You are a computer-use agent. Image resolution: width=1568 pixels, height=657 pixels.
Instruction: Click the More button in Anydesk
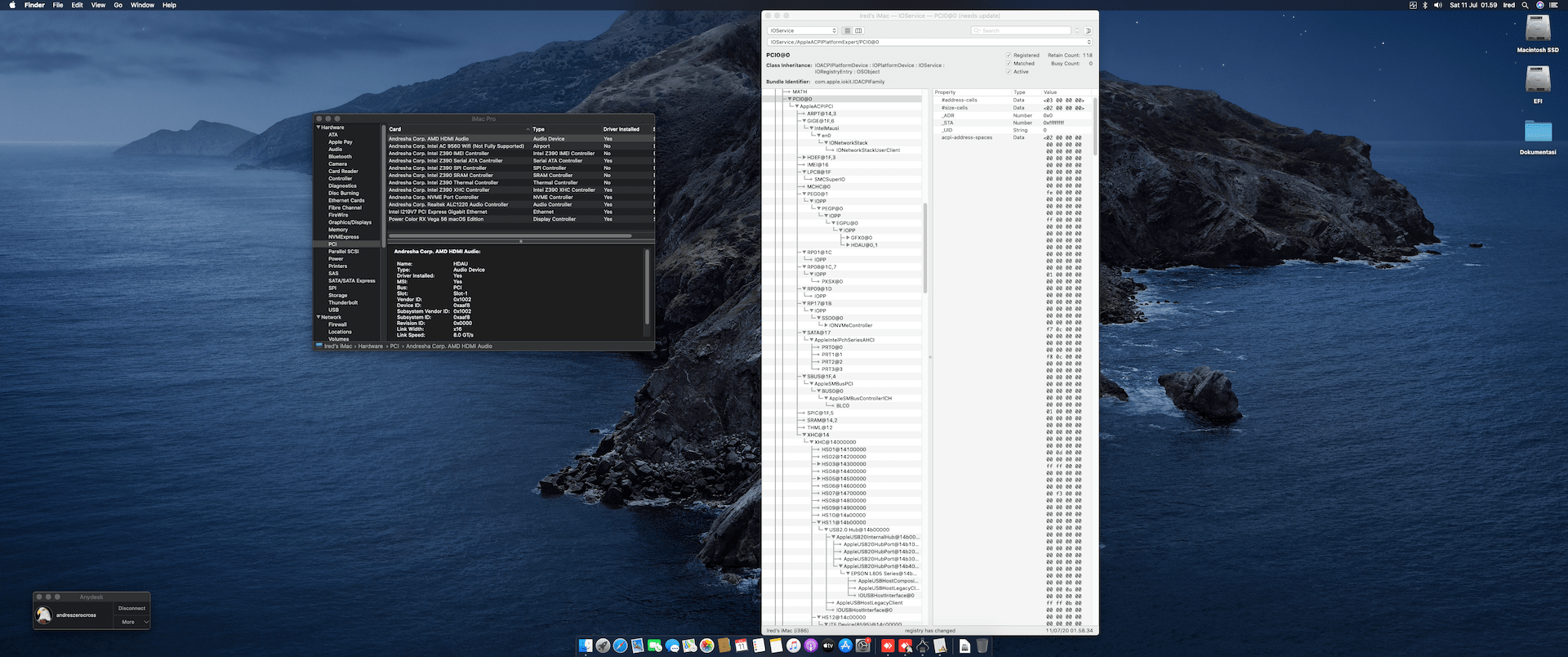[131, 622]
